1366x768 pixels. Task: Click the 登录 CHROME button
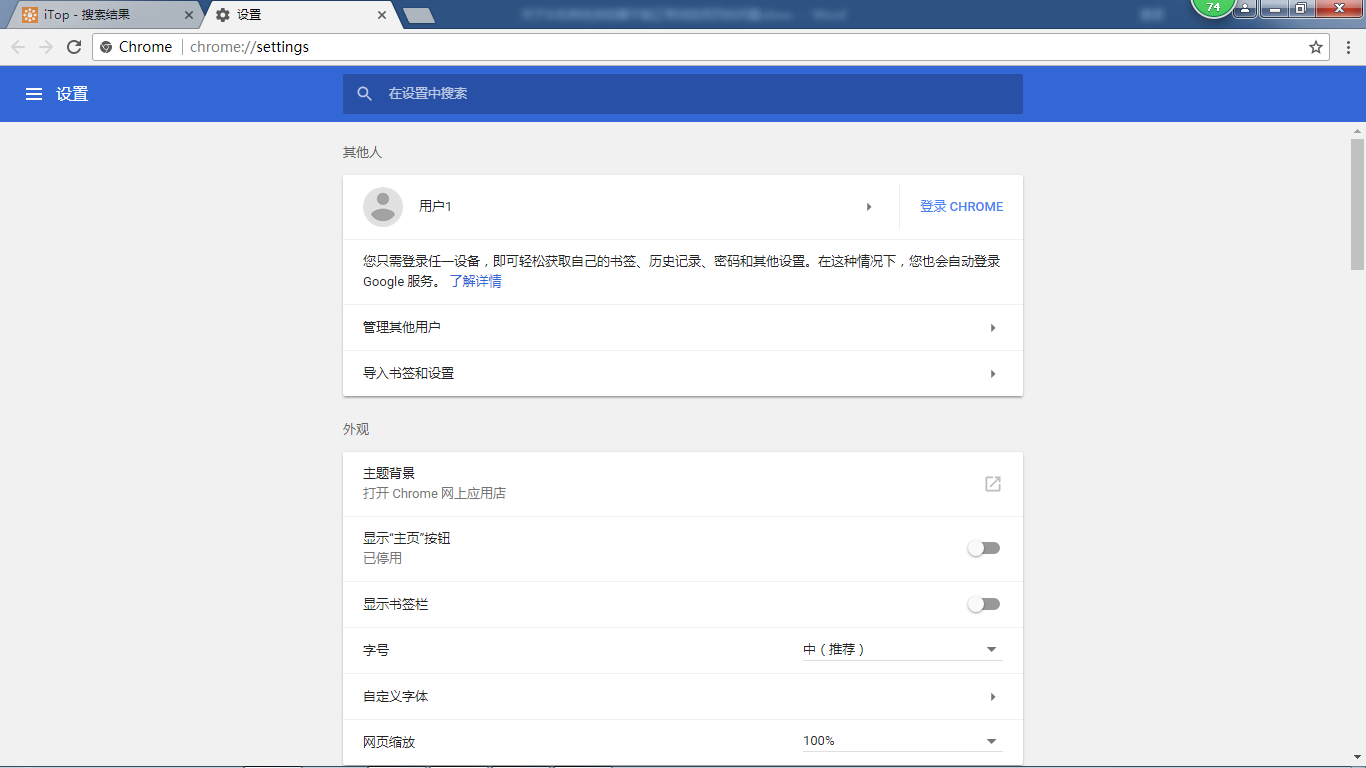(960, 206)
